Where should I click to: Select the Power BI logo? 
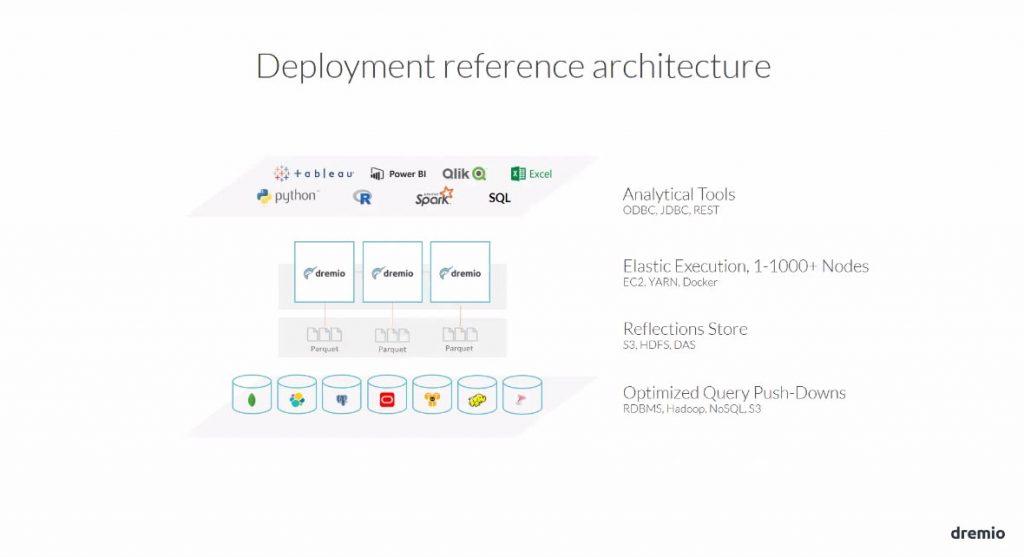tap(398, 173)
